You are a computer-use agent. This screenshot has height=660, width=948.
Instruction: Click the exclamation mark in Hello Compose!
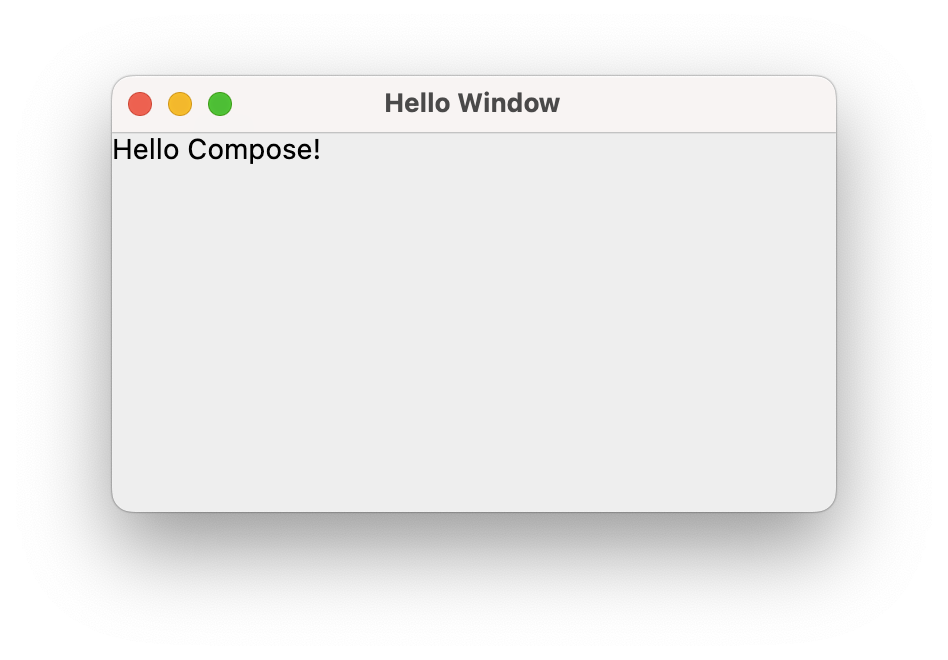pyautogui.click(x=317, y=149)
